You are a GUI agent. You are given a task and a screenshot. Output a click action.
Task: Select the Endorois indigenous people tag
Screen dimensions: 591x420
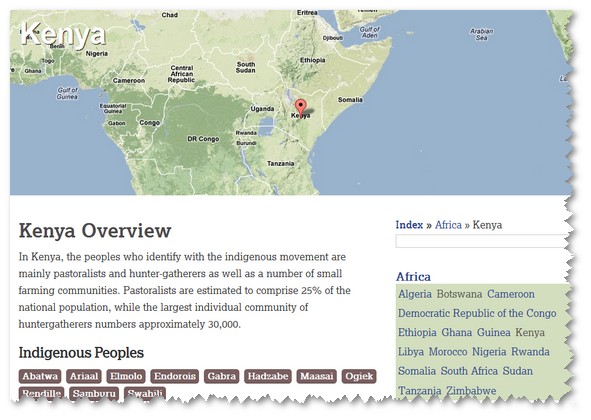(175, 376)
